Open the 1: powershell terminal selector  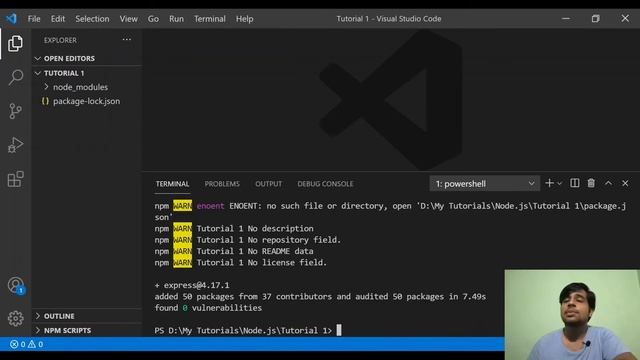click(x=484, y=184)
